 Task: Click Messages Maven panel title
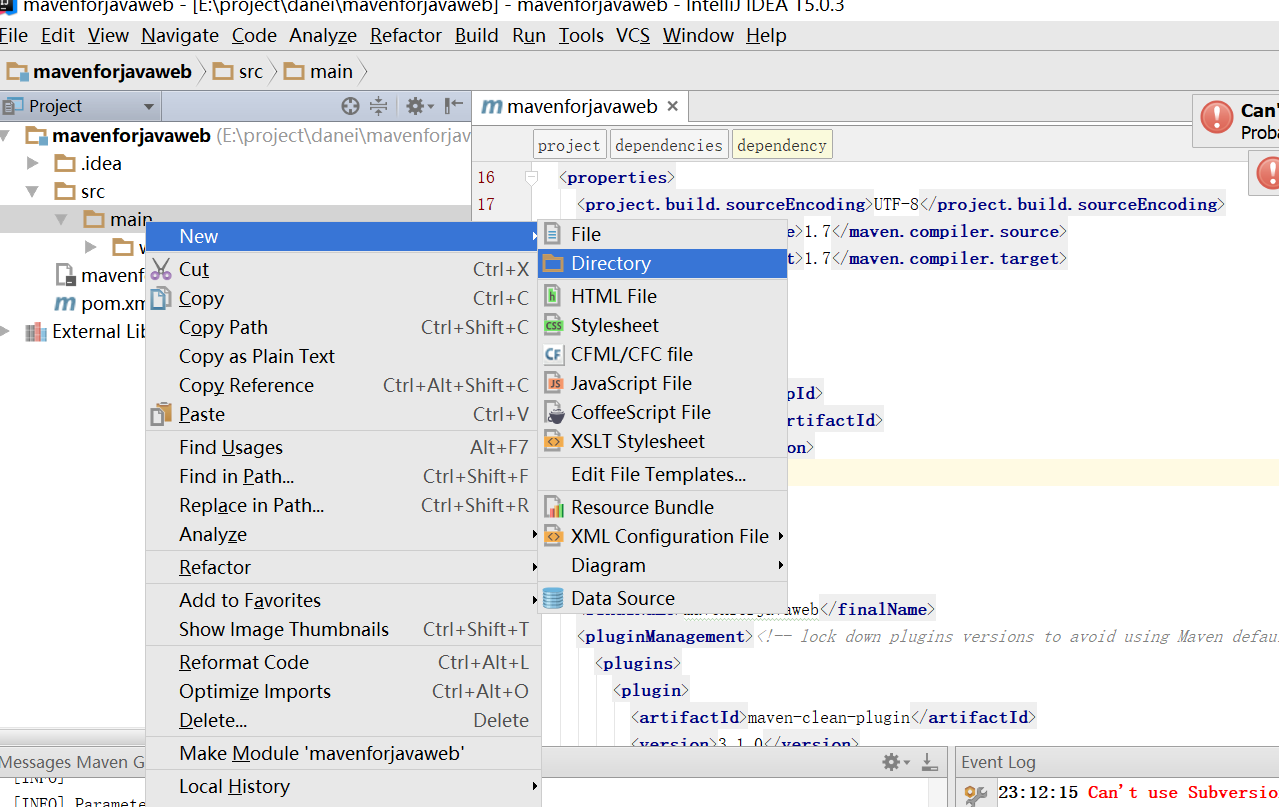coord(72,762)
